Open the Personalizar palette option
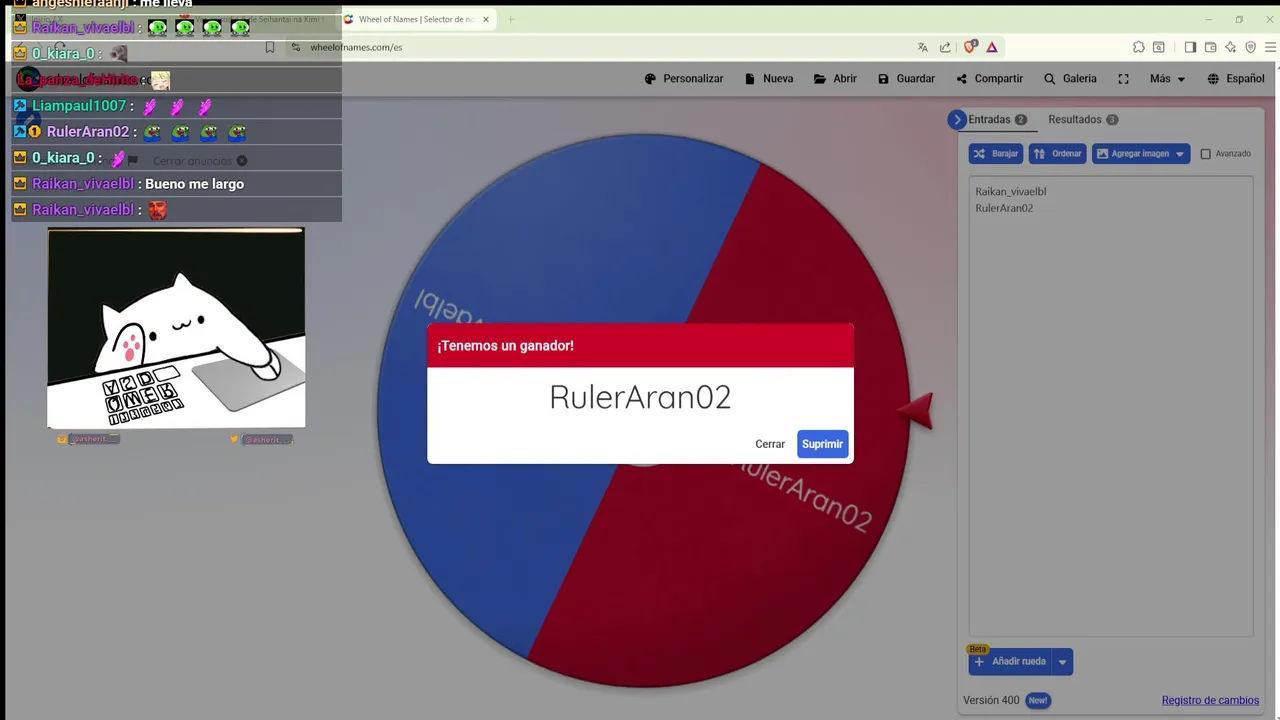The image size is (1280, 720). [x=684, y=79]
